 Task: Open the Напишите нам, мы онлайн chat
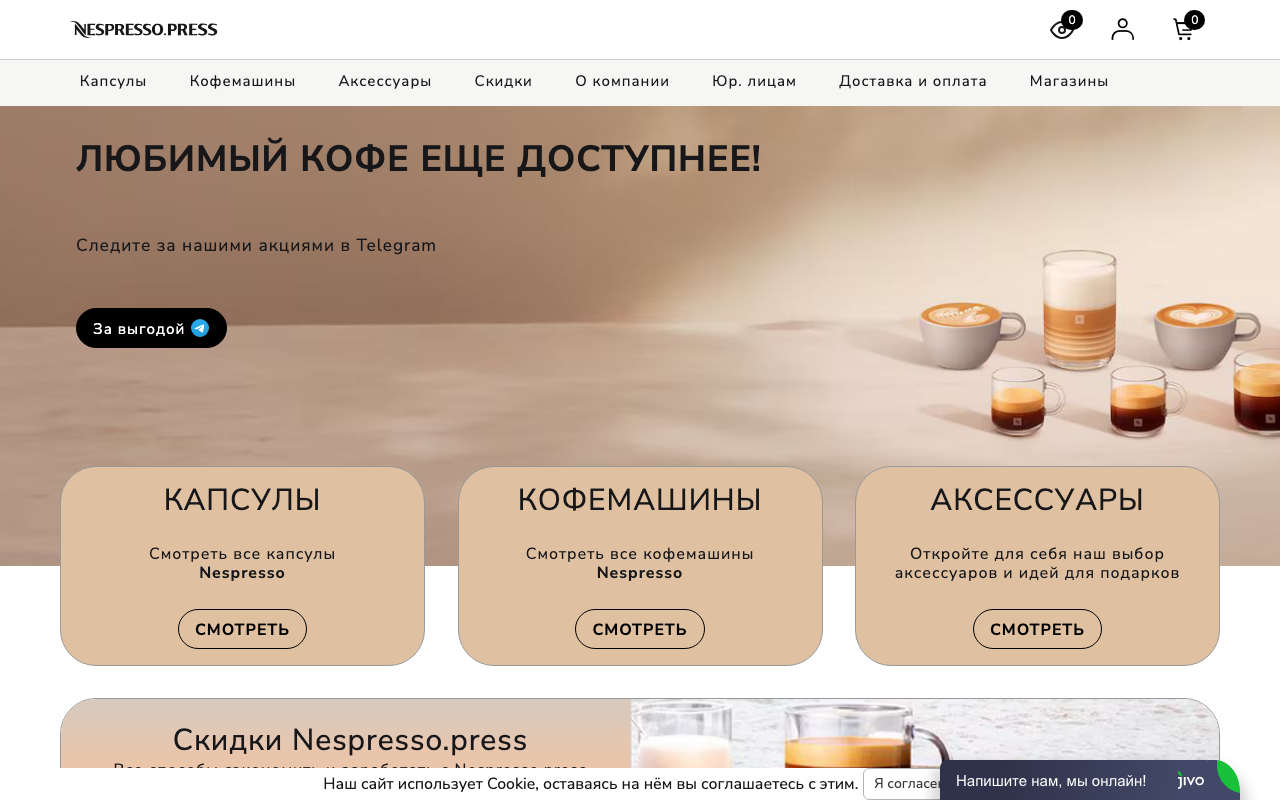pyautogui.click(x=1051, y=781)
